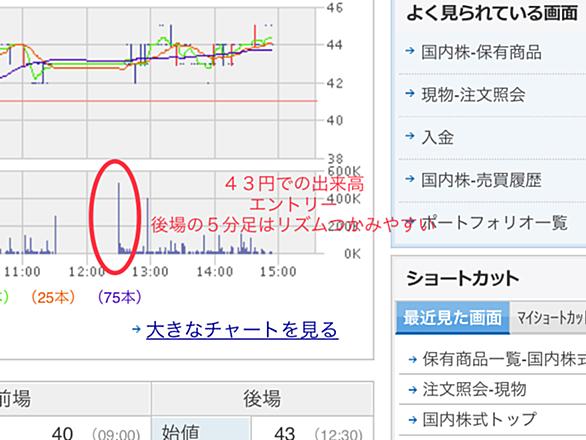Open 注文照会-現物 shortcut
This screenshot has height=440, width=586.
click(474, 390)
